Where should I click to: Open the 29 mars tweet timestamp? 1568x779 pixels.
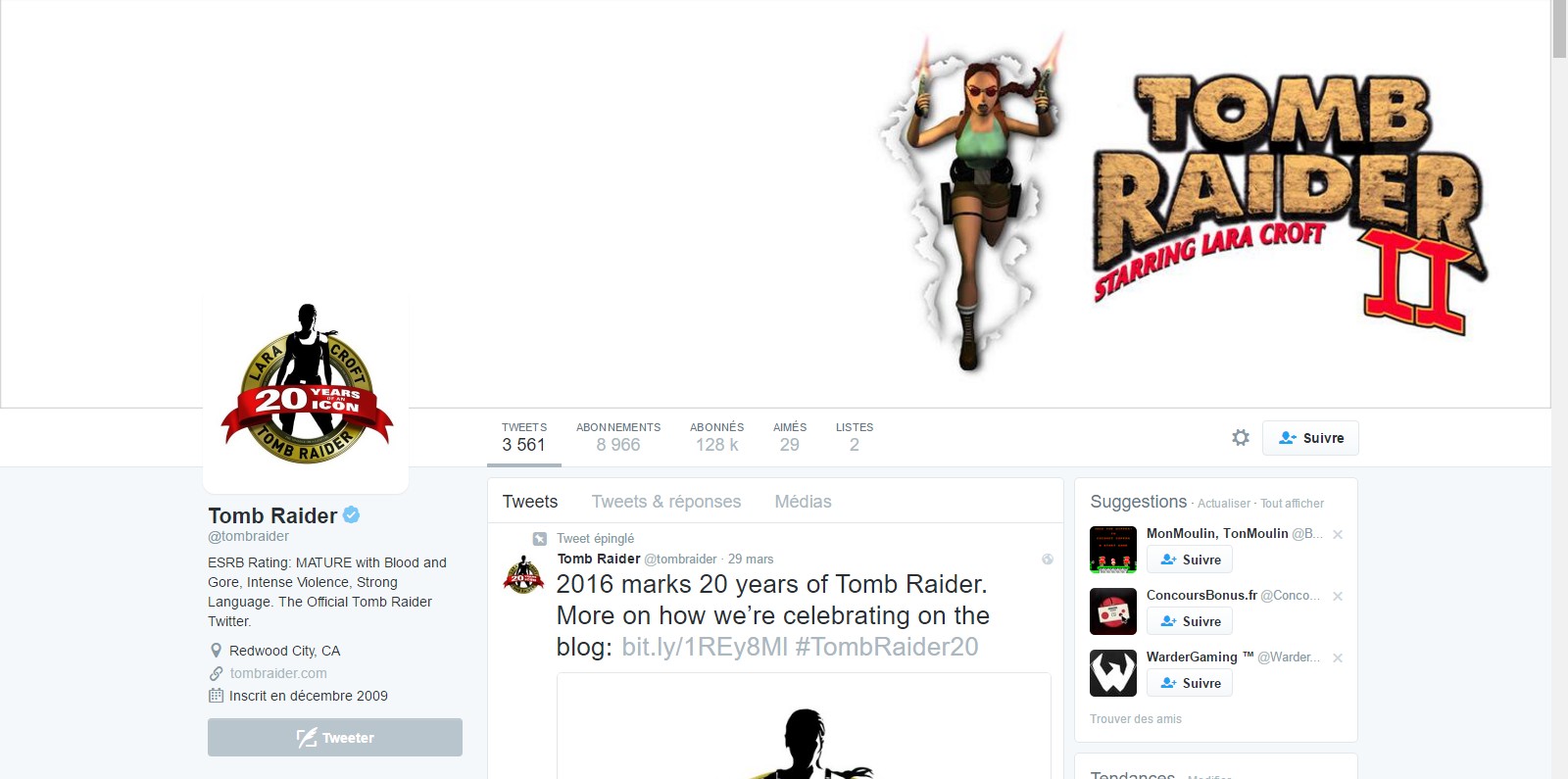[x=751, y=559]
